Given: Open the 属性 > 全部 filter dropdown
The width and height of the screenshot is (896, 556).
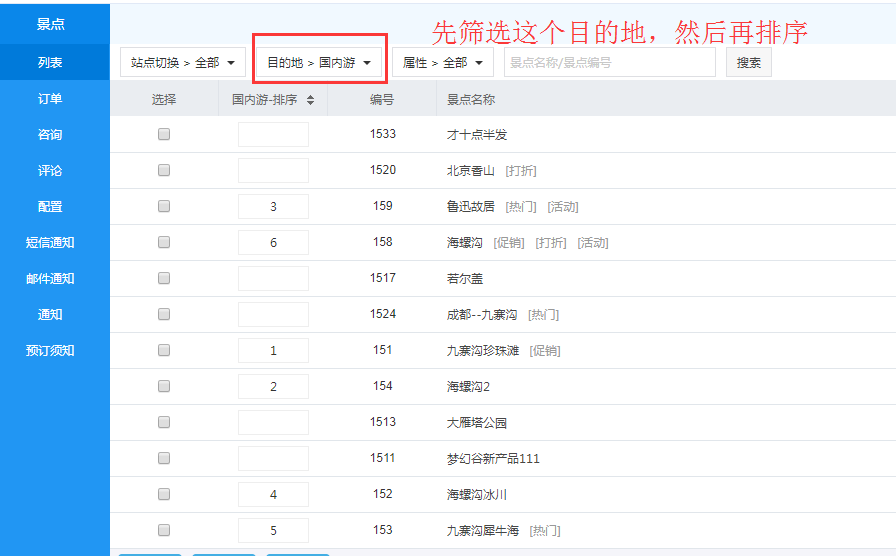Looking at the screenshot, I should (442, 62).
